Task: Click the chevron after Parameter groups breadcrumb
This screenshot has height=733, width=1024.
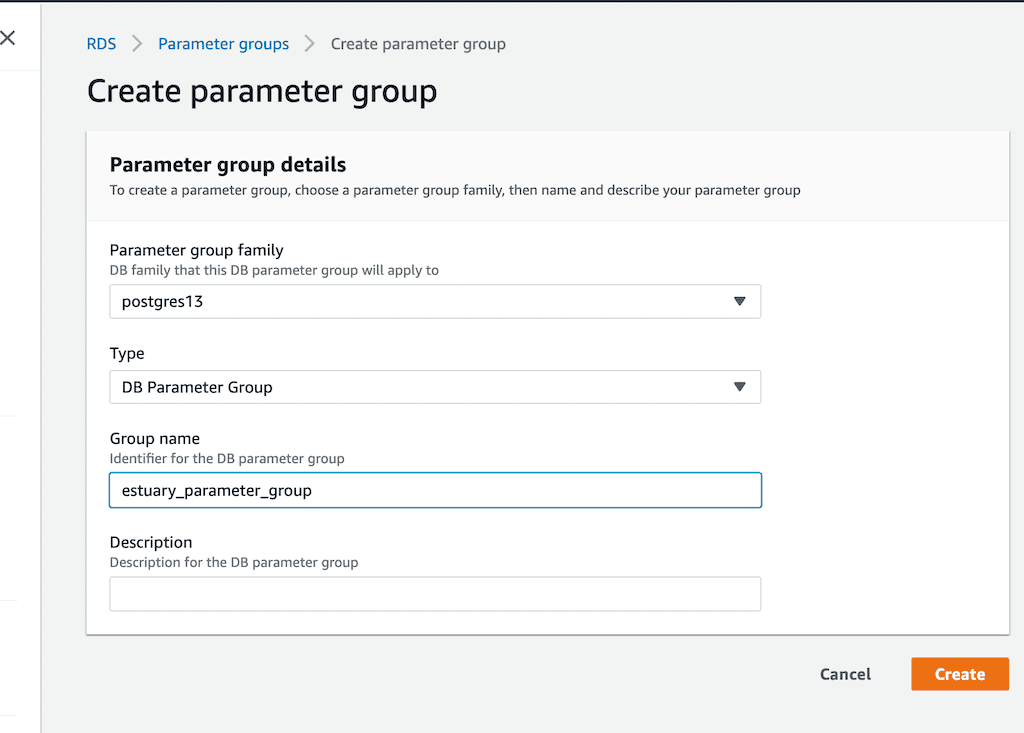Action: point(308,43)
